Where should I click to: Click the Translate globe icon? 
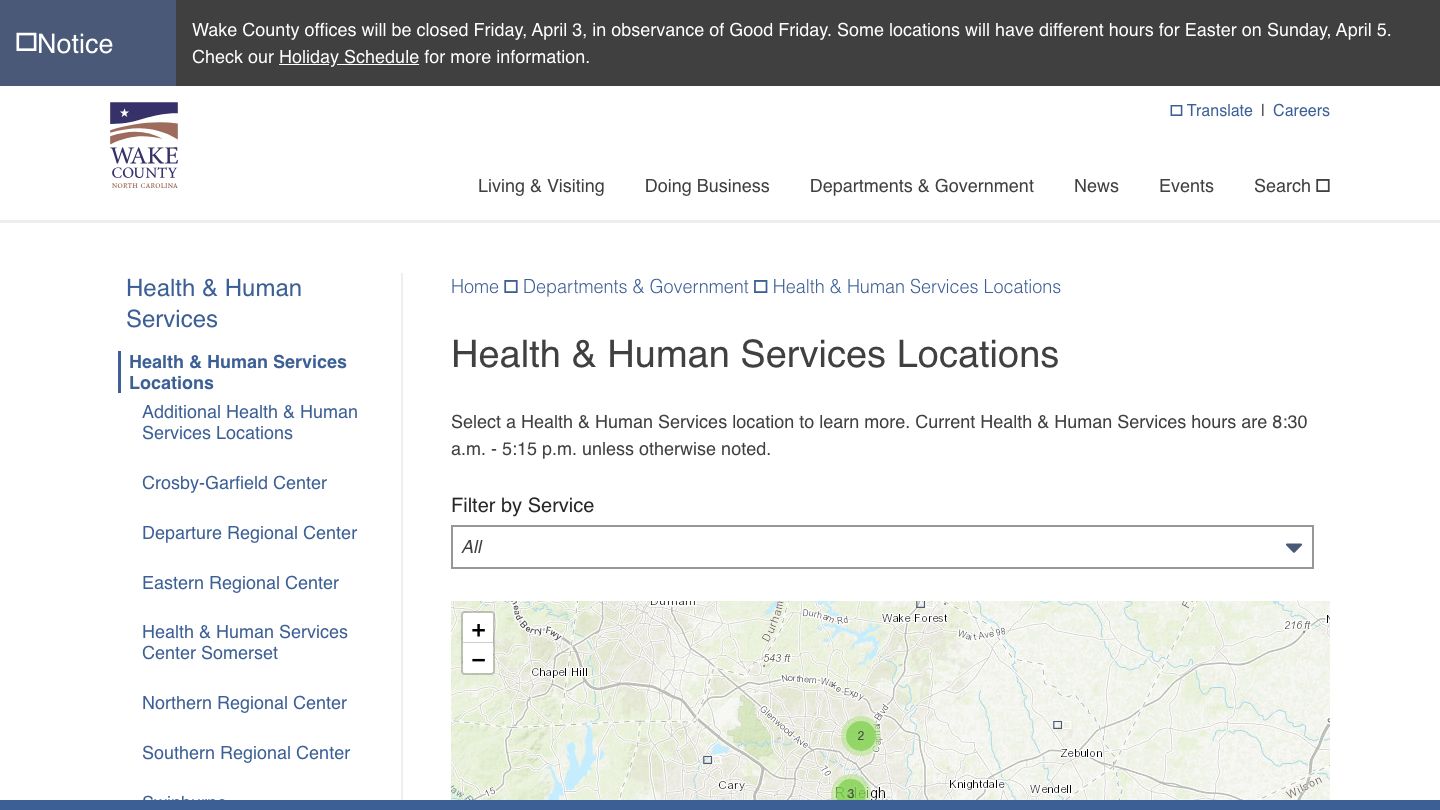(x=1176, y=110)
